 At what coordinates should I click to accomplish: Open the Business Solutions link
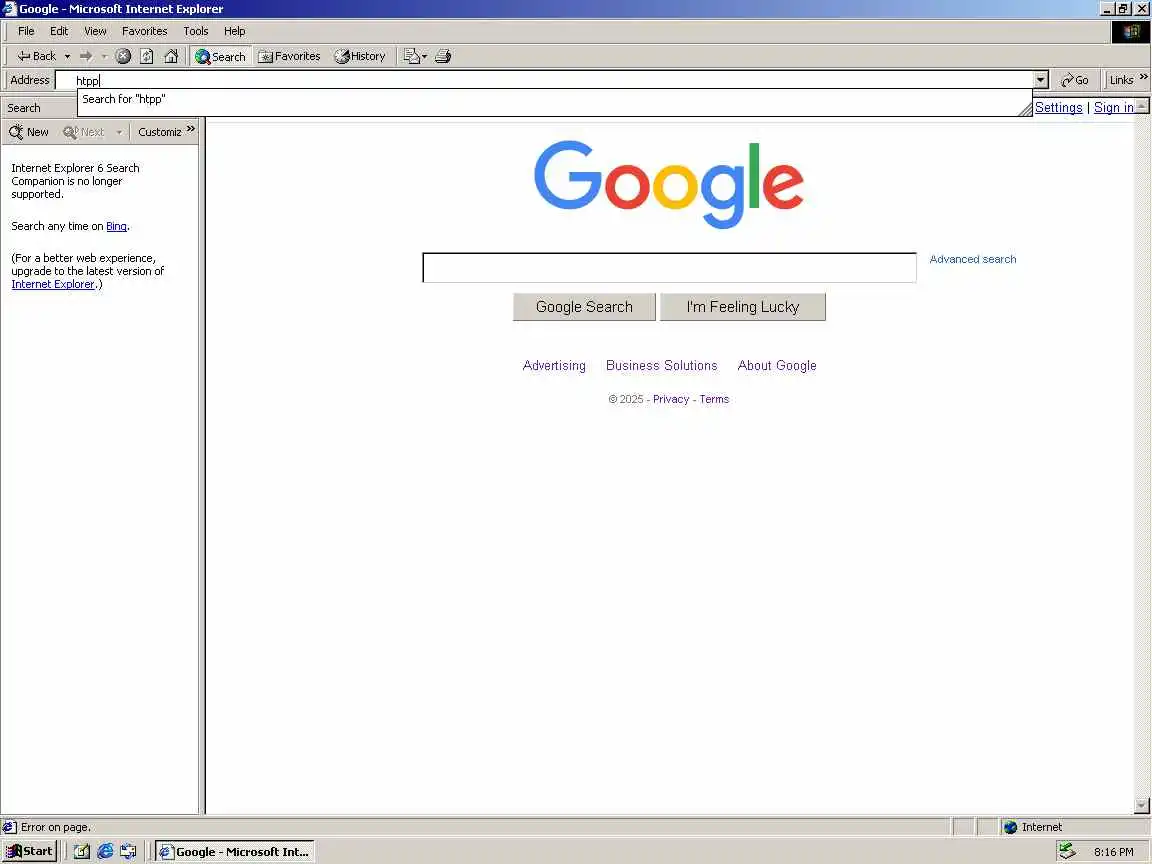pyautogui.click(x=661, y=365)
